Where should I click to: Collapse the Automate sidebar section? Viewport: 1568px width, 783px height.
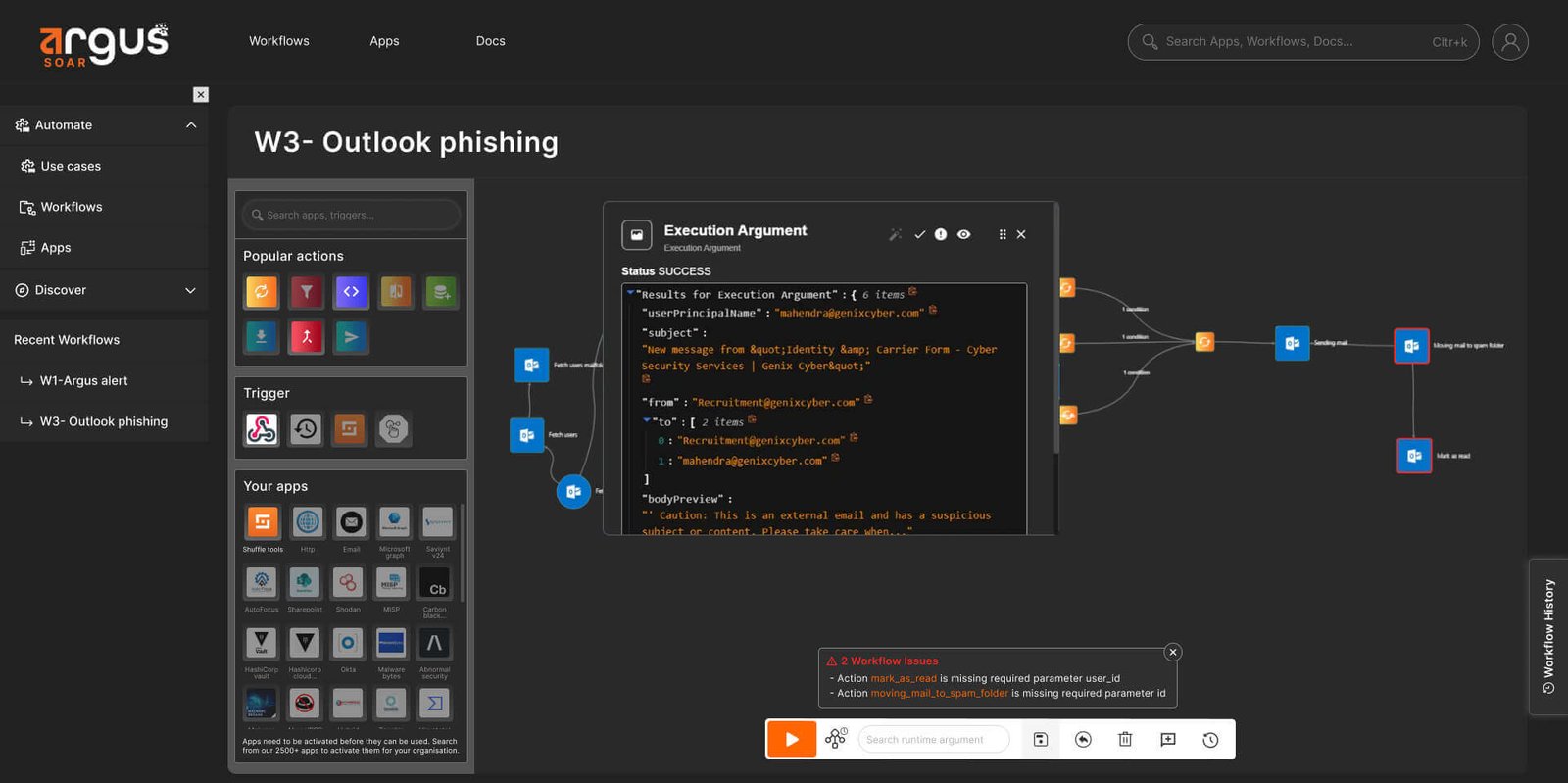(191, 125)
